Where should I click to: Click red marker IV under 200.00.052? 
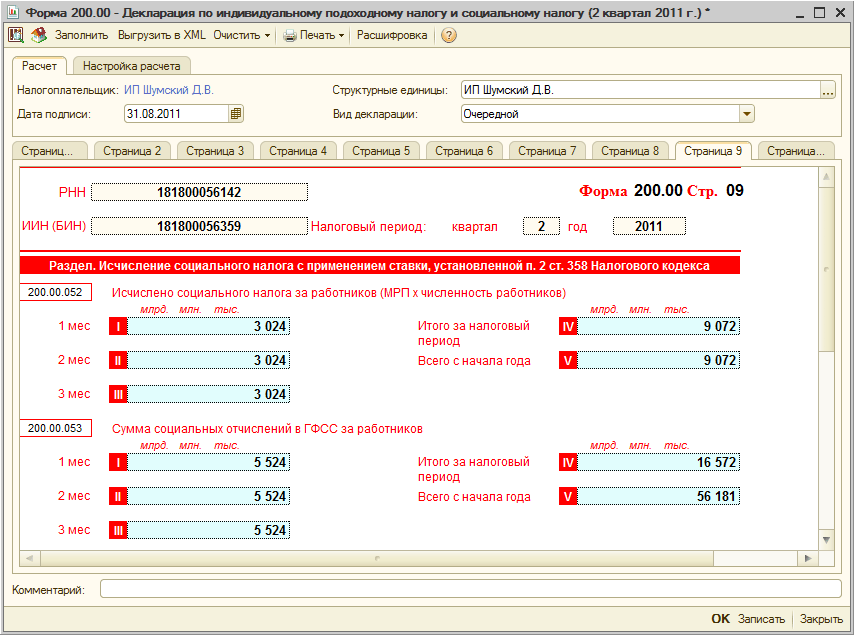pyautogui.click(x=568, y=326)
